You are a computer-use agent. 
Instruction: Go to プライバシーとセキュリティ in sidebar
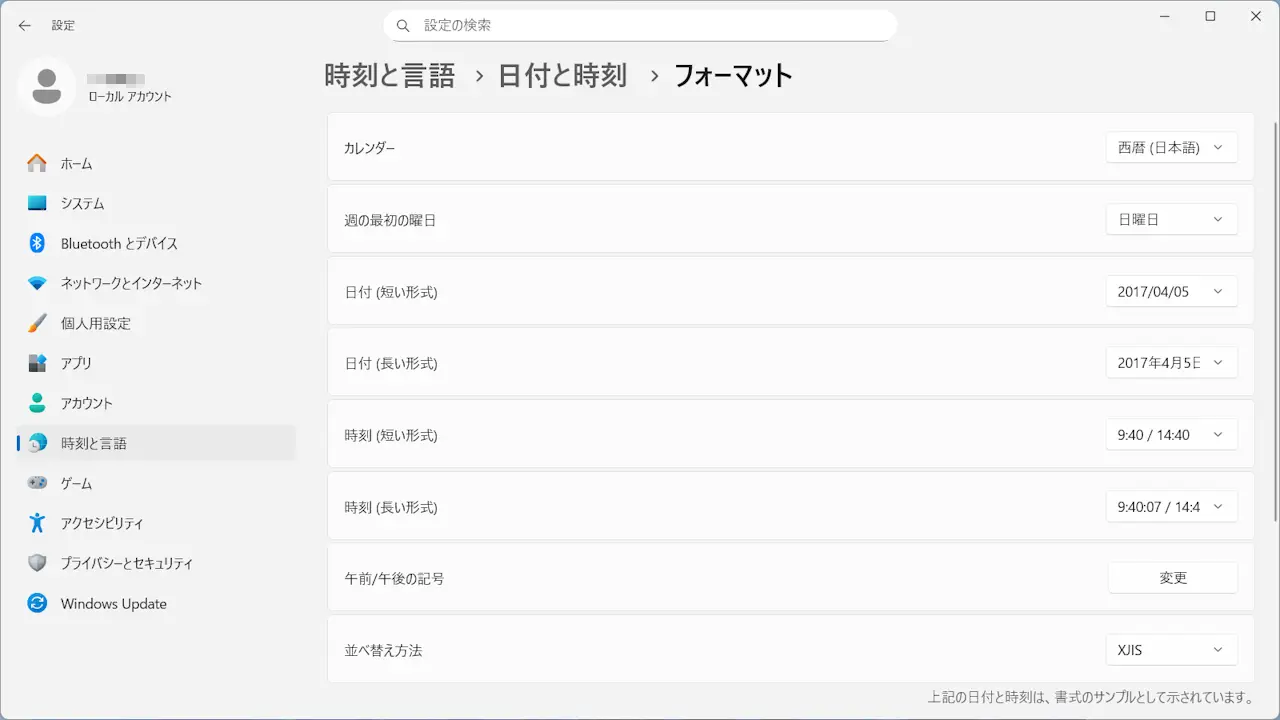click(126, 563)
